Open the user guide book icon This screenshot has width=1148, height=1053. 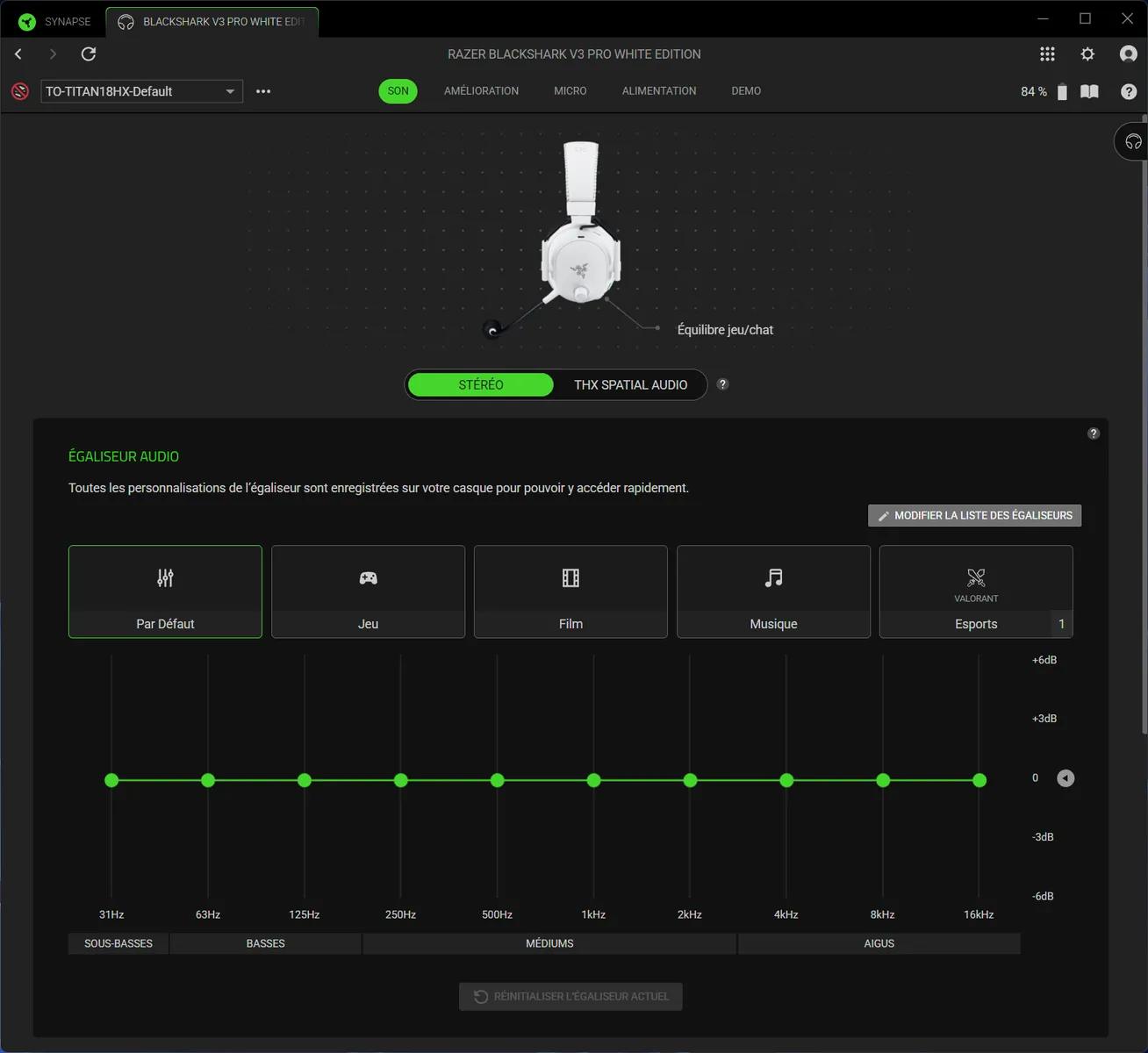[x=1089, y=91]
